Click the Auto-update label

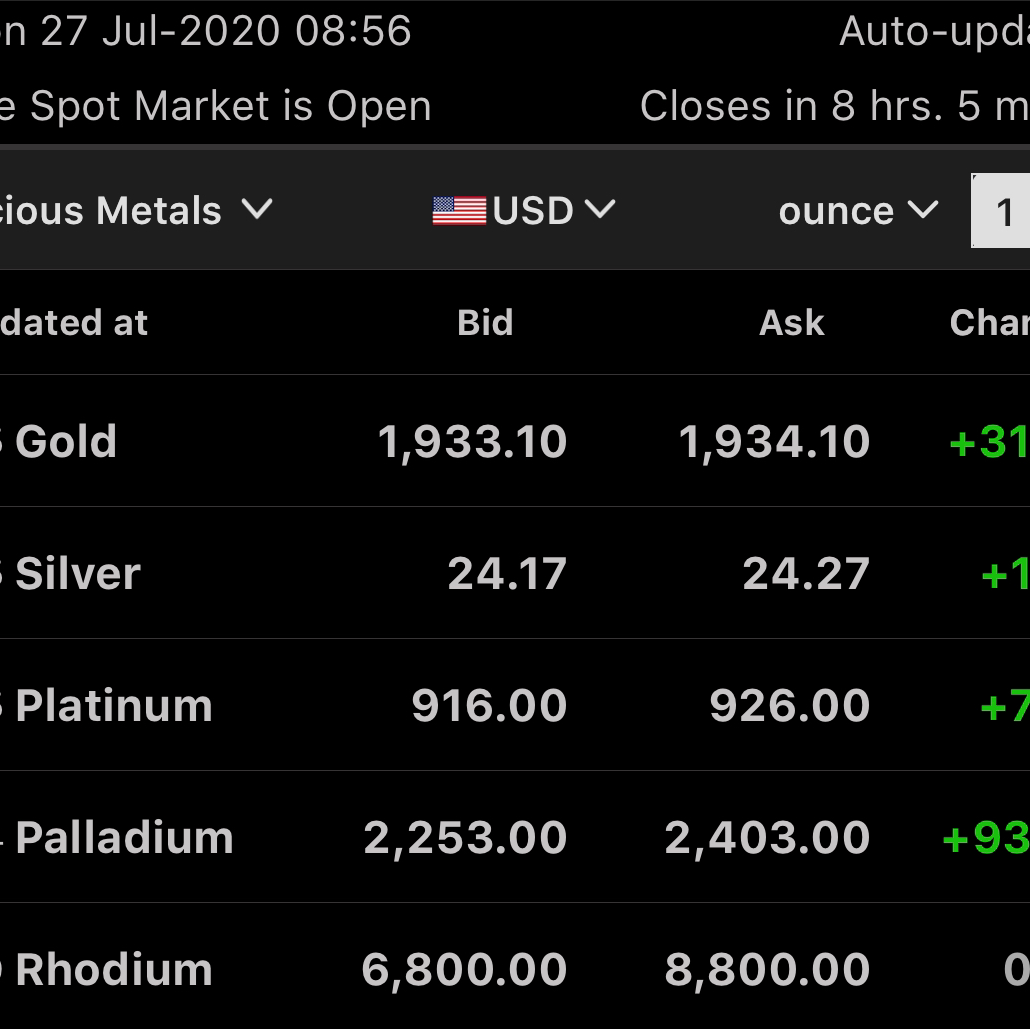click(x=934, y=31)
